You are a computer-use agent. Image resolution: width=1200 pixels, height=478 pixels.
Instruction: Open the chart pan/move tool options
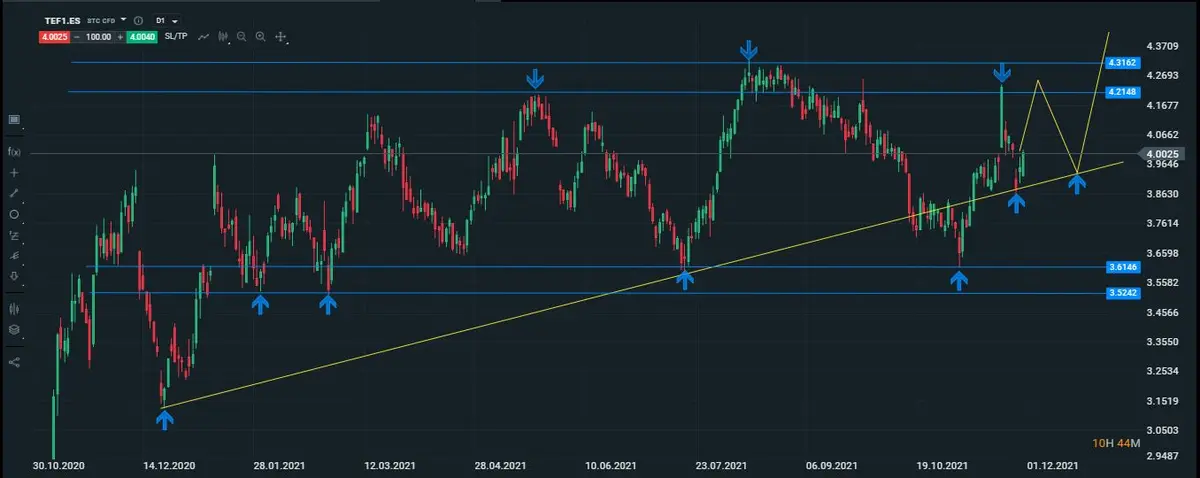(x=281, y=37)
